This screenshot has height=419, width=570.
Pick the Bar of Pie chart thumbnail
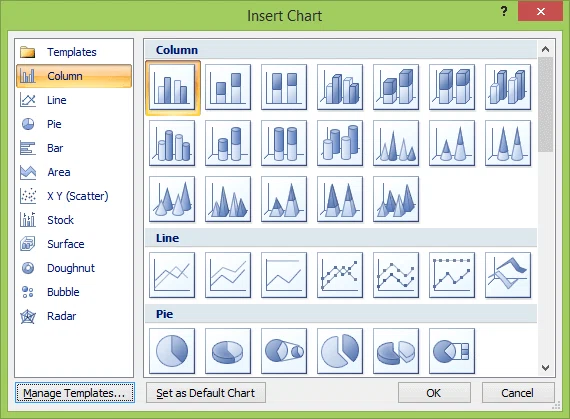pyautogui.click(x=452, y=351)
